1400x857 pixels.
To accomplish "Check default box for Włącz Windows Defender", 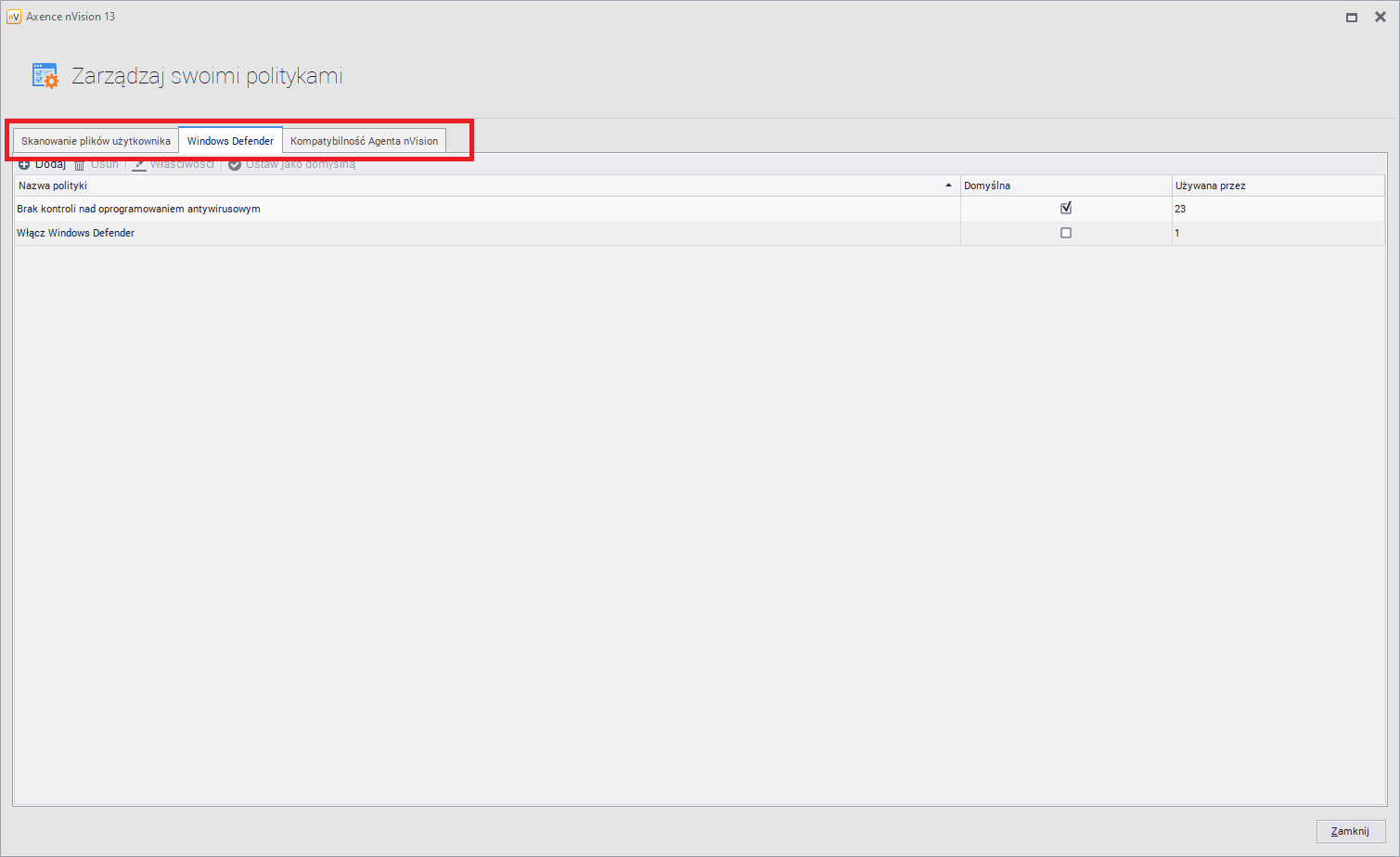I will coord(1066,233).
